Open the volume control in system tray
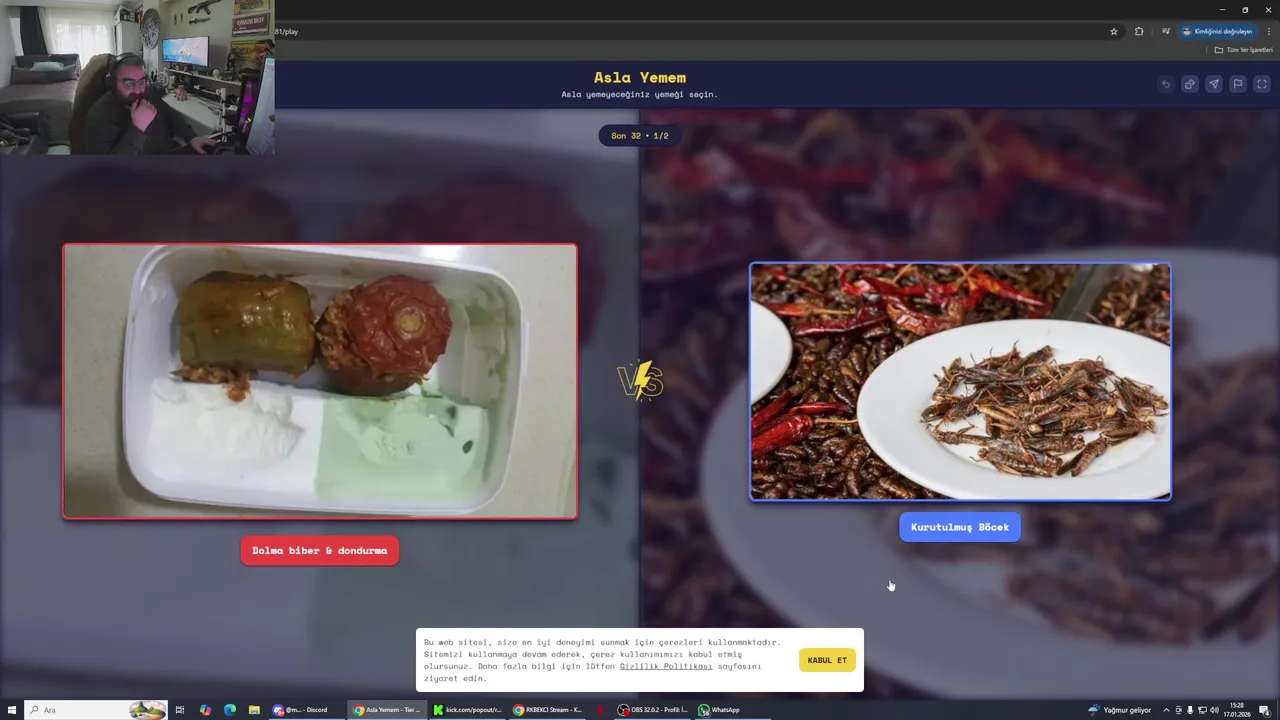The image size is (1280, 720). pyautogui.click(x=1214, y=710)
